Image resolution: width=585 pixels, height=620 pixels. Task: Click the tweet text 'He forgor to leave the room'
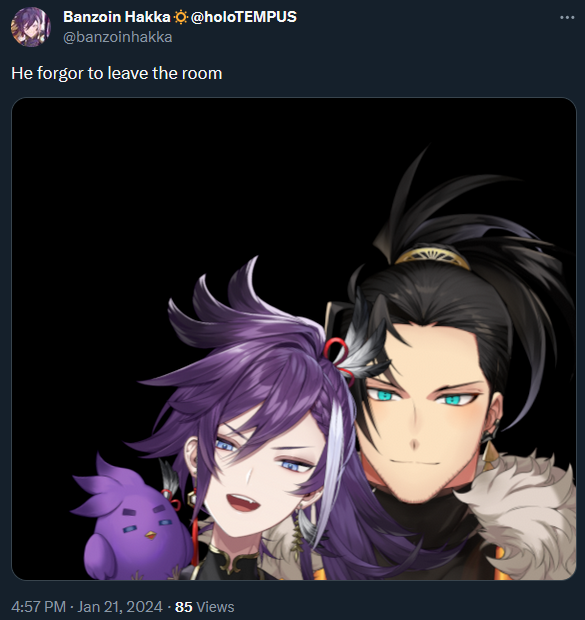point(117,74)
